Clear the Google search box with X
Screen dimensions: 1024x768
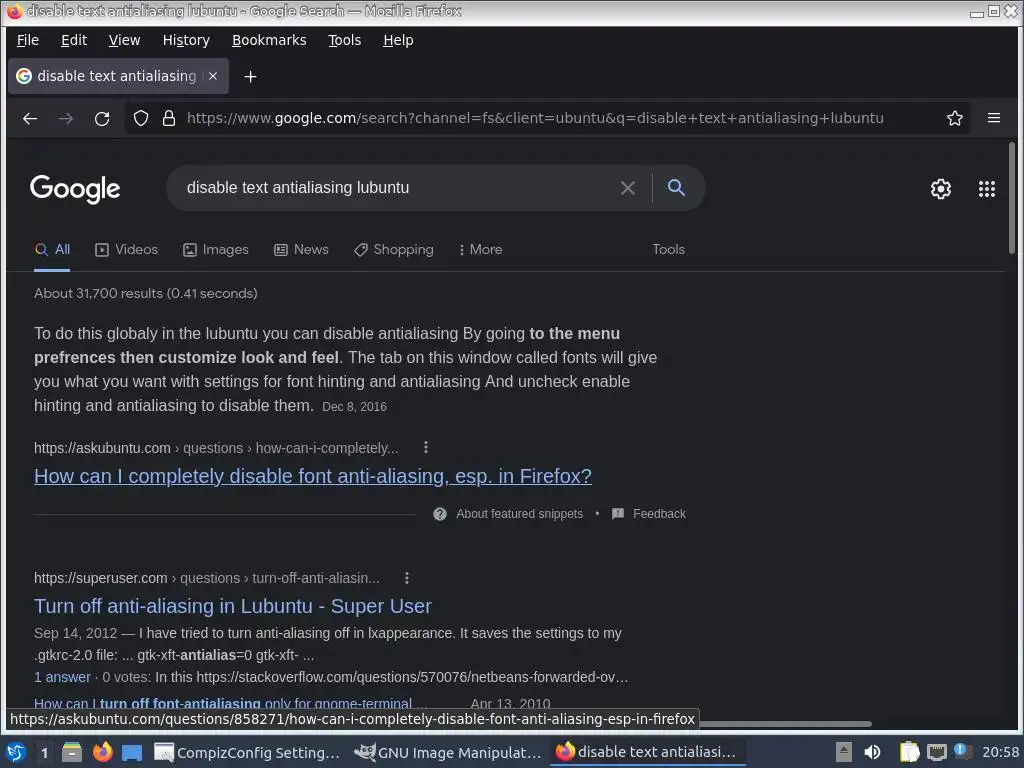pyautogui.click(x=628, y=188)
